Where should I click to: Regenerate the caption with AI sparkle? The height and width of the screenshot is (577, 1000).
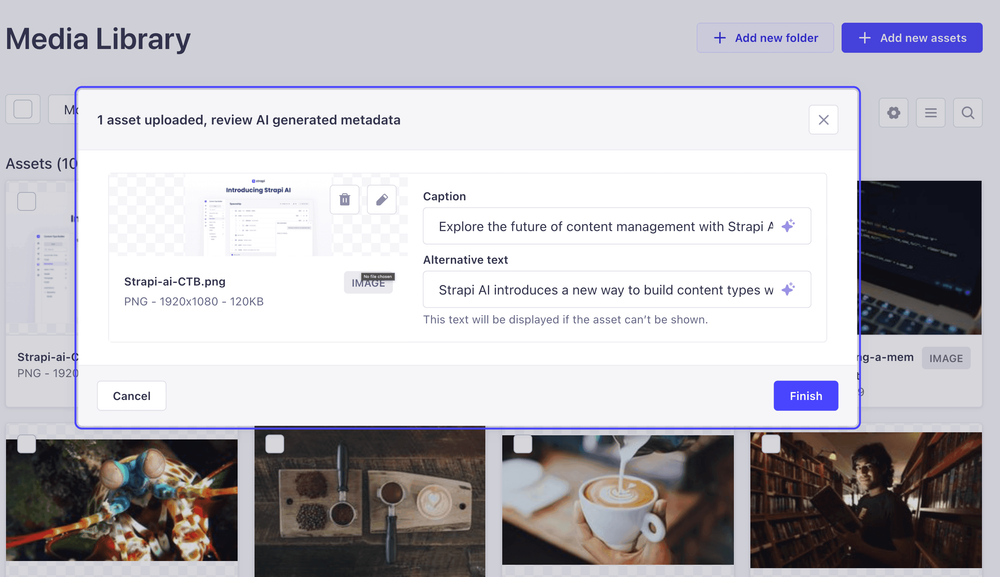(788, 226)
